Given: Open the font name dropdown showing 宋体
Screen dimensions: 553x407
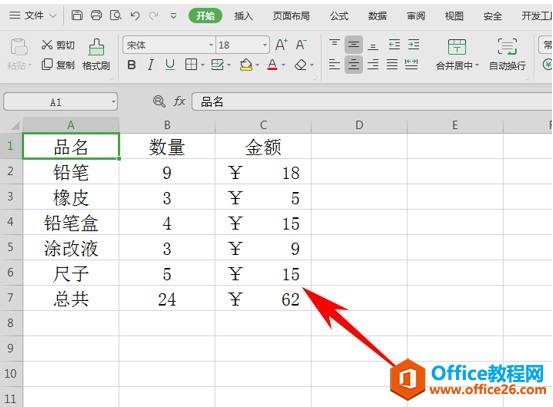Looking at the screenshot, I should (211, 45).
